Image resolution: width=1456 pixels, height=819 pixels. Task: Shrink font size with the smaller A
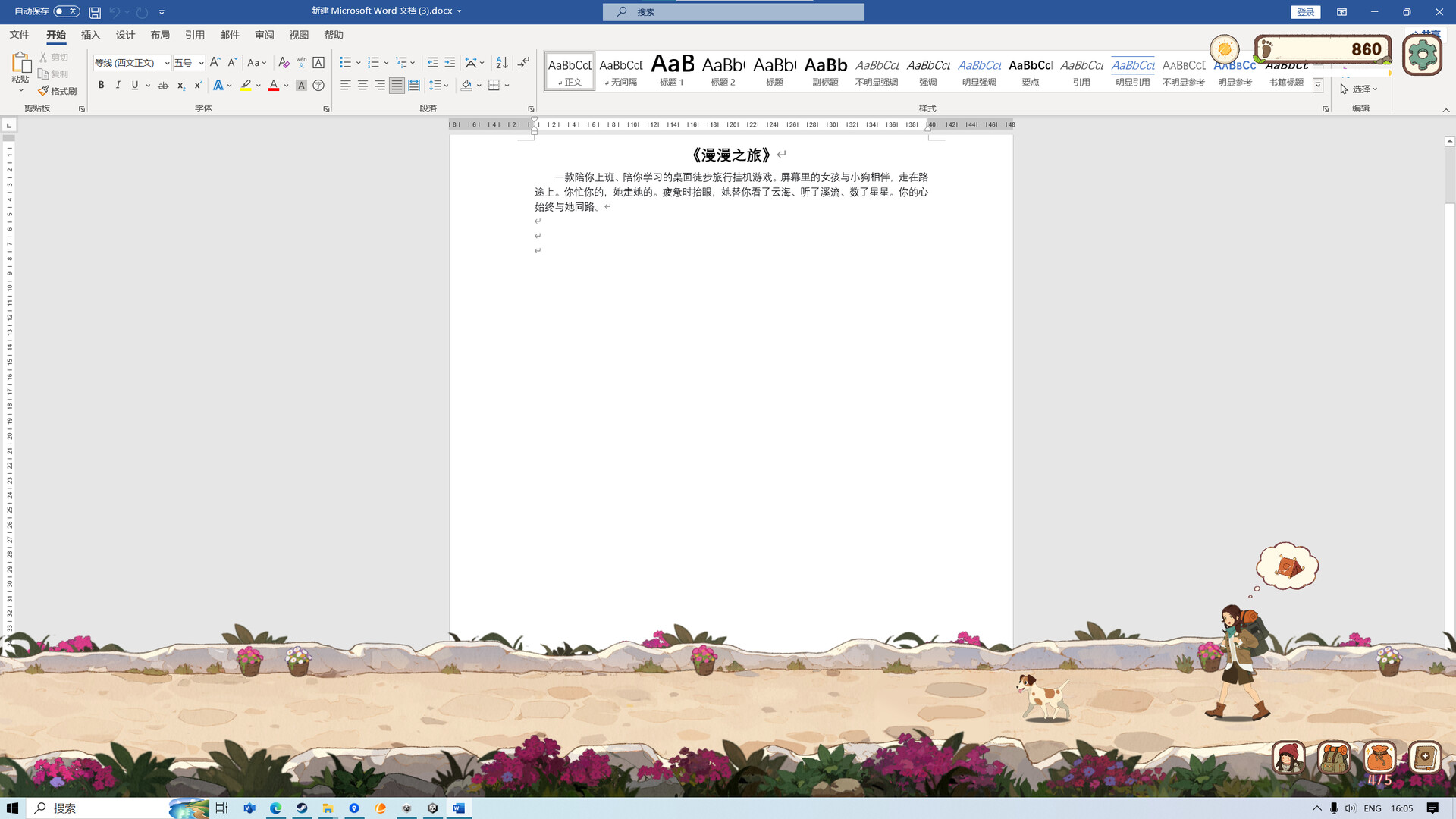(233, 63)
